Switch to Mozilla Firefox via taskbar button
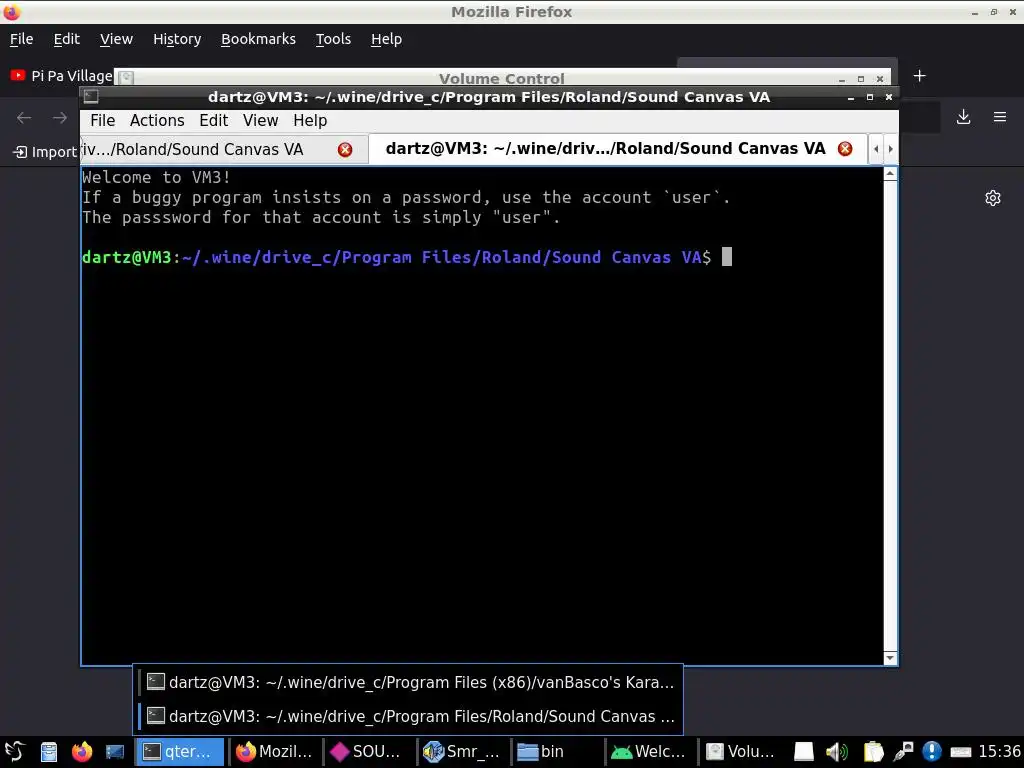 coord(274,752)
